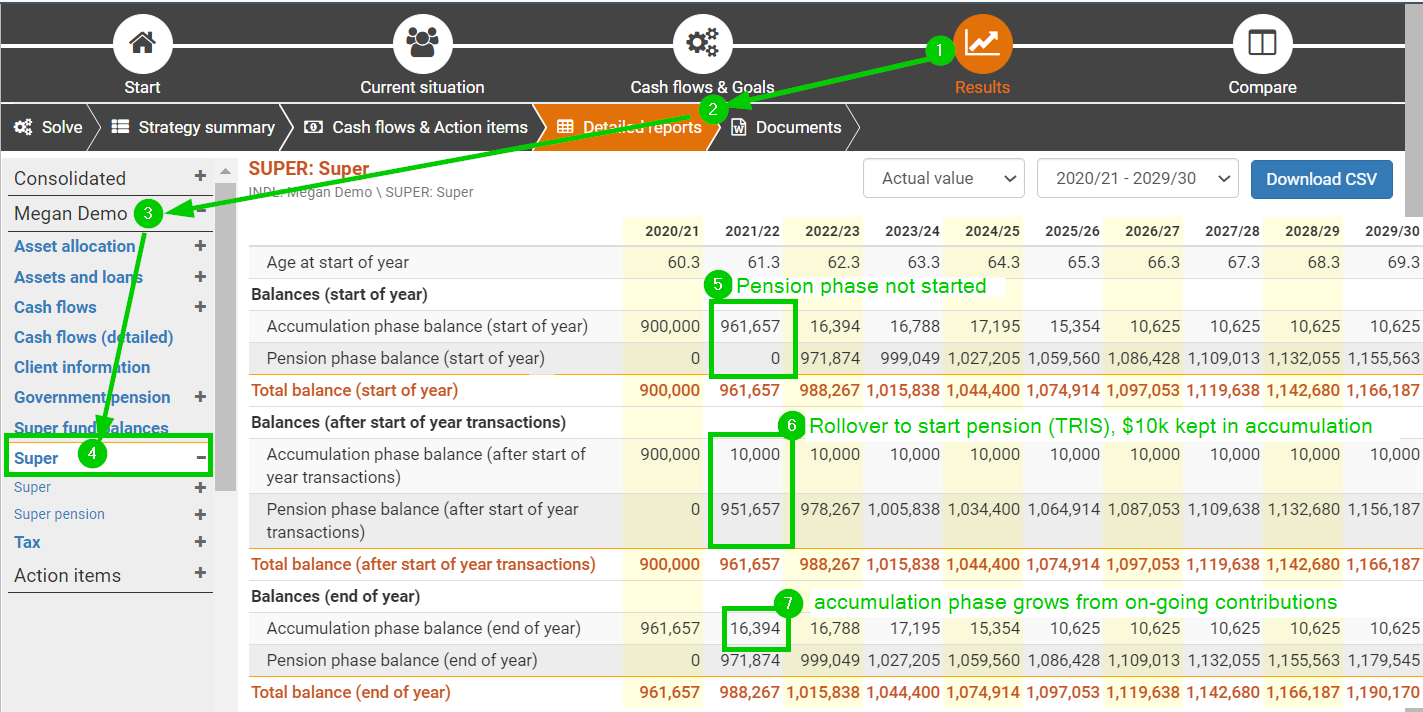Click the sidebar vertical scrollbar

point(225,330)
